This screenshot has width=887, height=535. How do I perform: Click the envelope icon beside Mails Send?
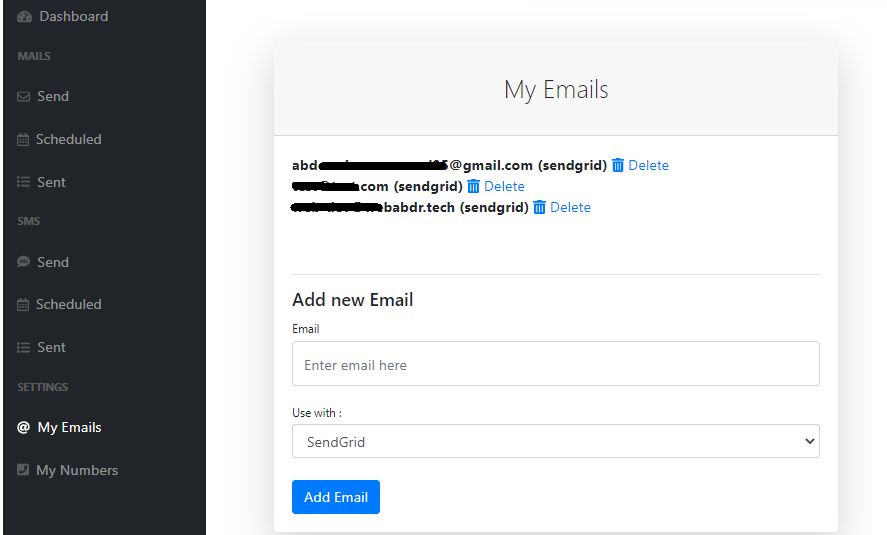click(24, 97)
